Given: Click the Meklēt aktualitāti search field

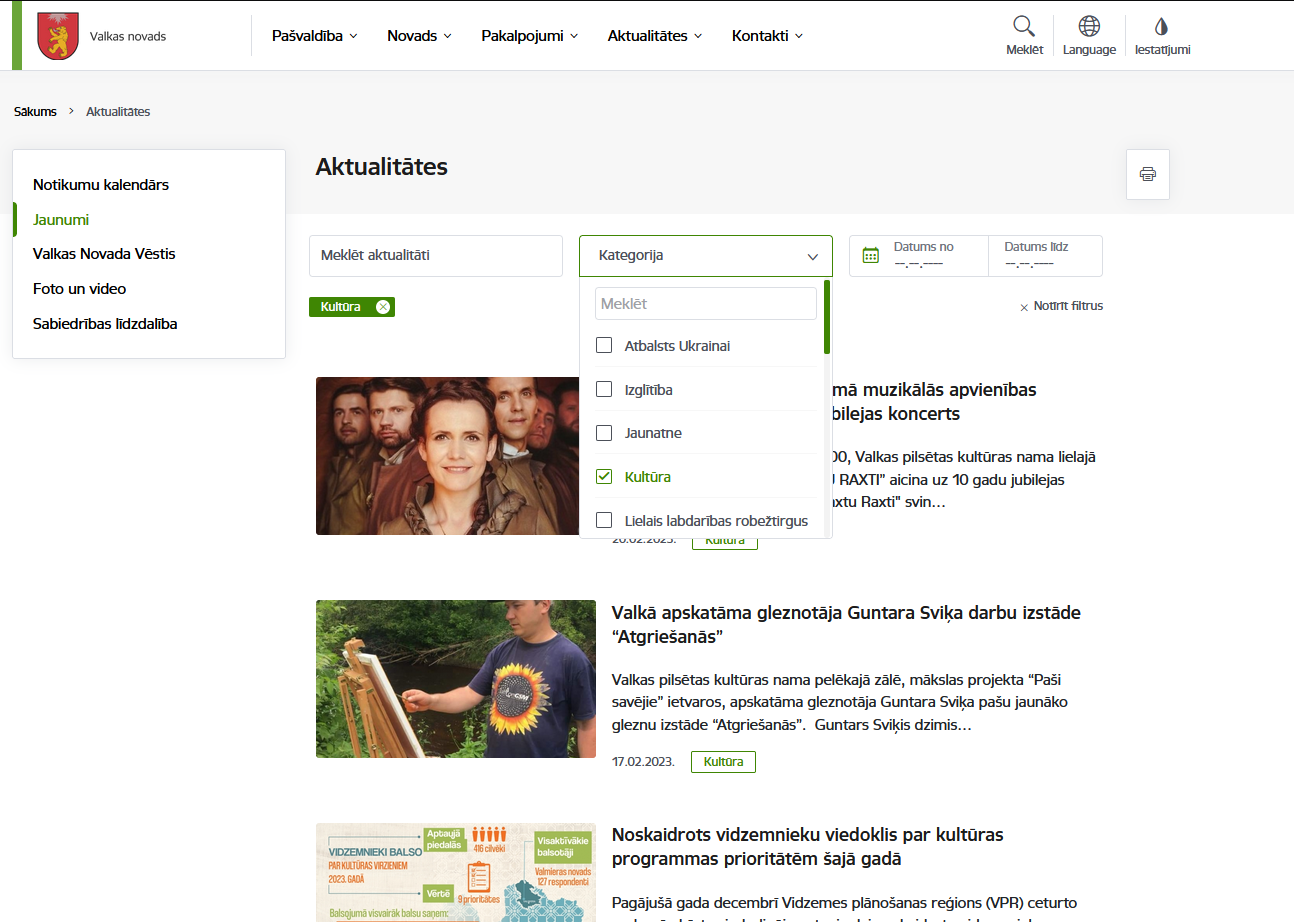Looking at the screenshot, I should [x=436, y=256].
